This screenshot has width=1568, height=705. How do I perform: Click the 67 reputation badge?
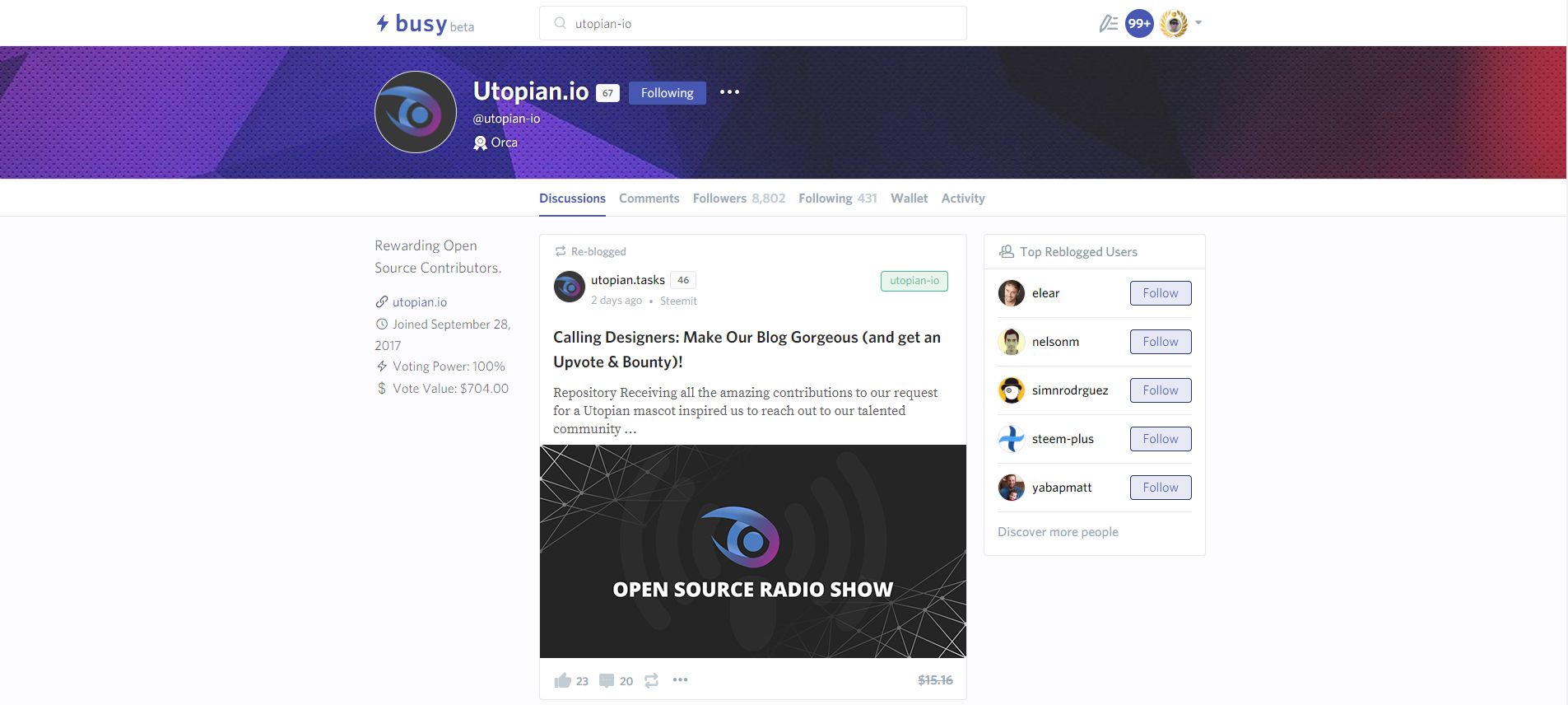[607, 93]
